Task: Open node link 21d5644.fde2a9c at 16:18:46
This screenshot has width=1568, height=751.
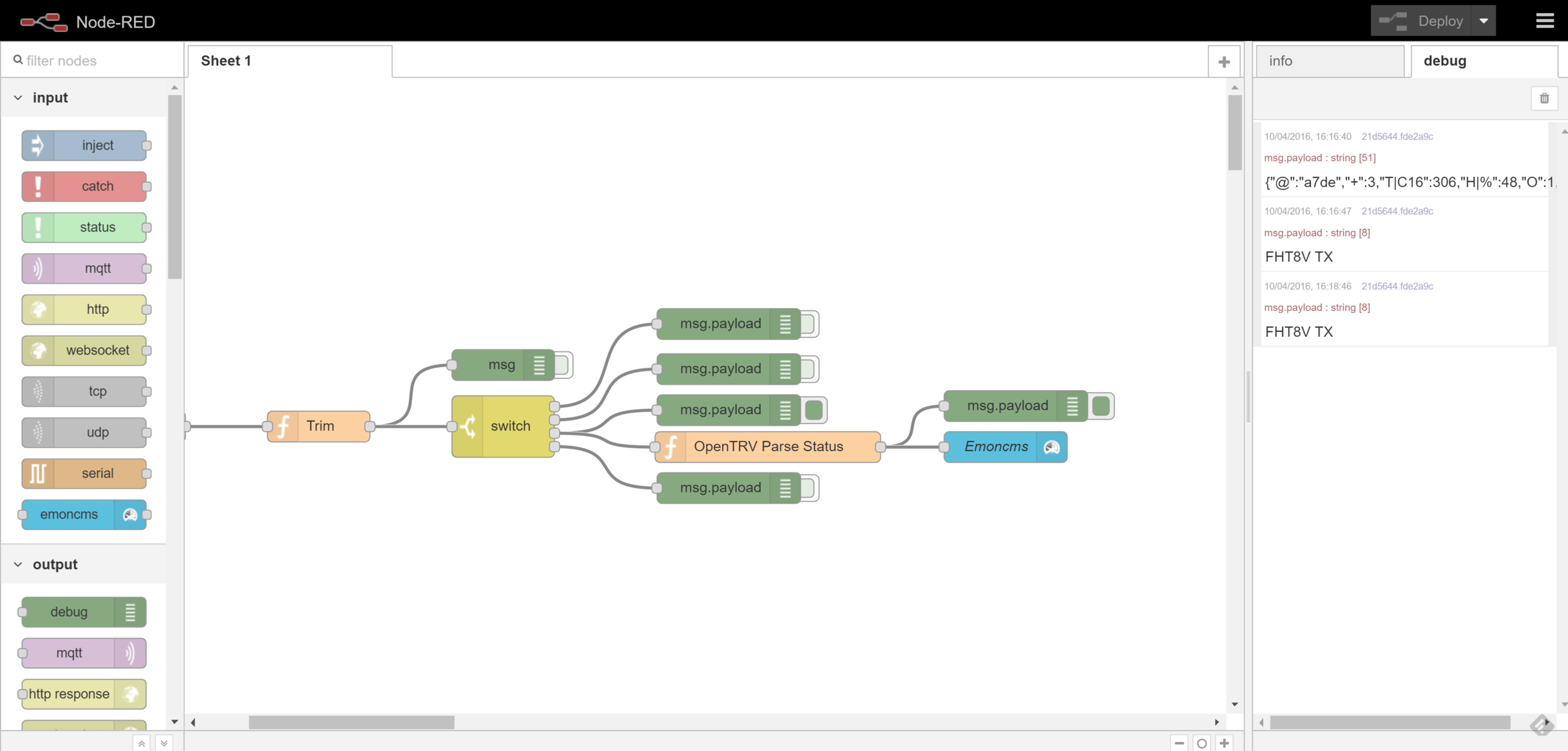Action: 1397,286
